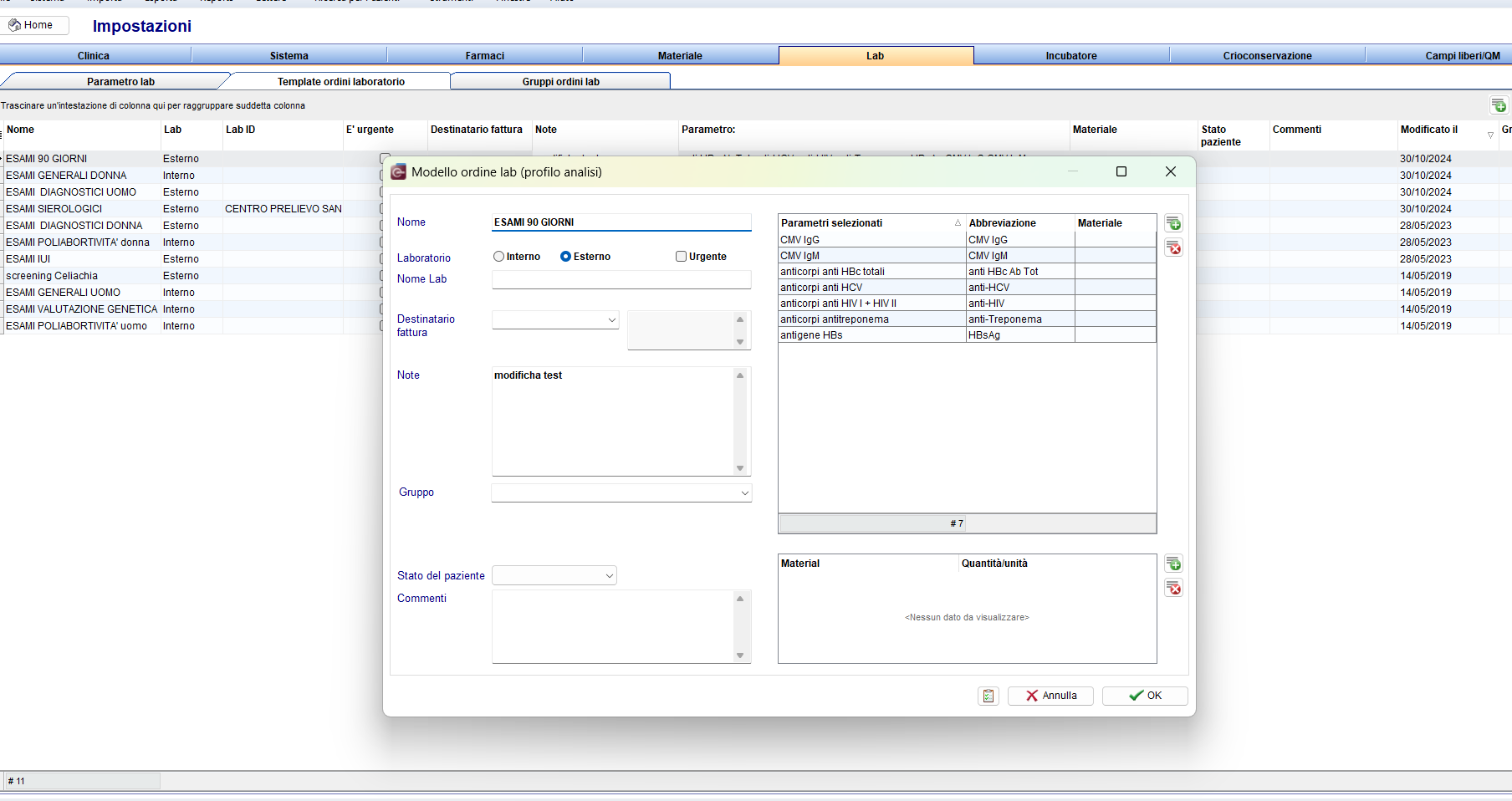Click Note area scroll up arrow

pos(740,375)
